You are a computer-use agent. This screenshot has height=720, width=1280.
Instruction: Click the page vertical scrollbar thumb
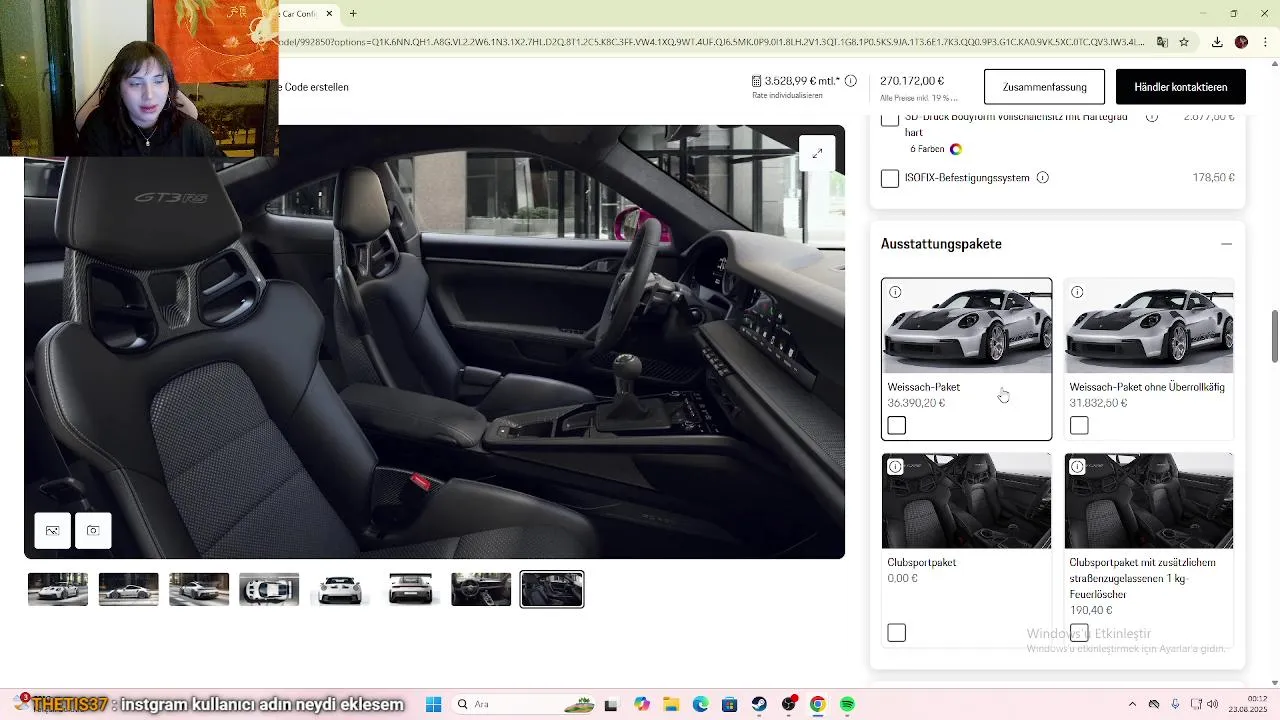[x=1274, y=337]
